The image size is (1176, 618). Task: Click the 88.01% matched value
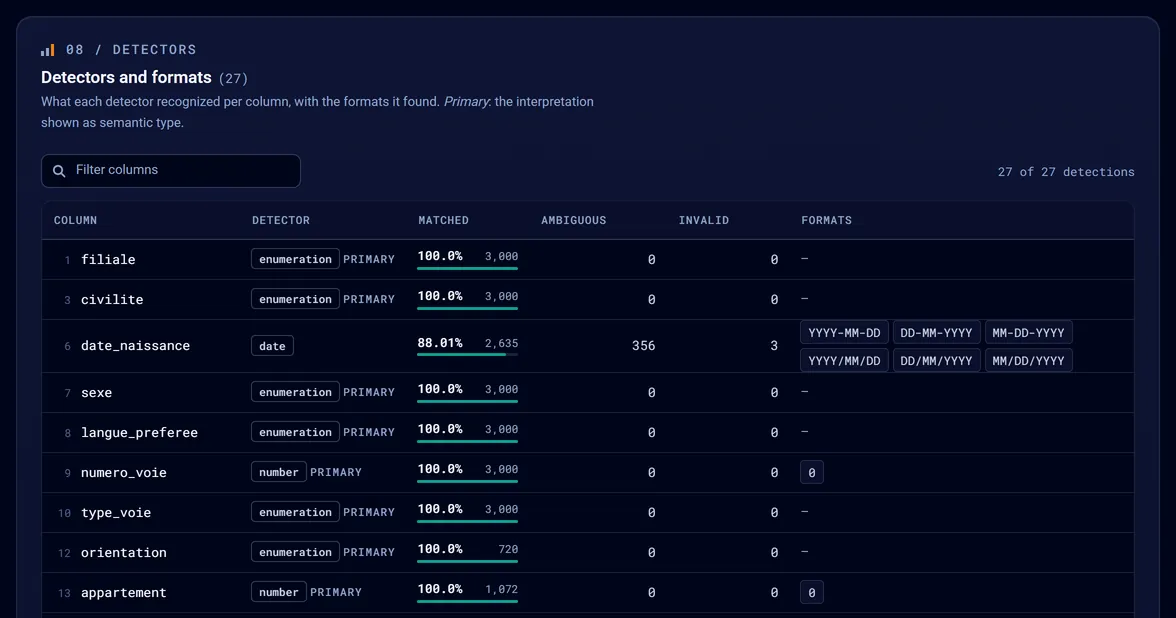pos(440,343)
